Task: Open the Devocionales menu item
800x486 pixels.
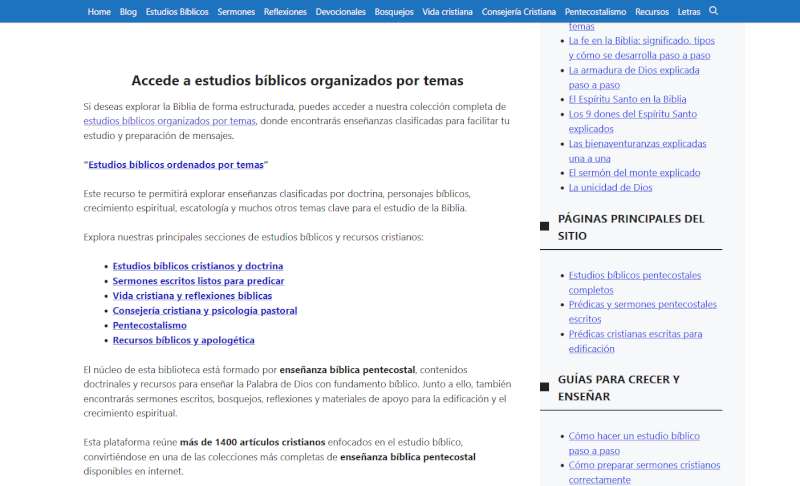Action: tap(340, 11)
